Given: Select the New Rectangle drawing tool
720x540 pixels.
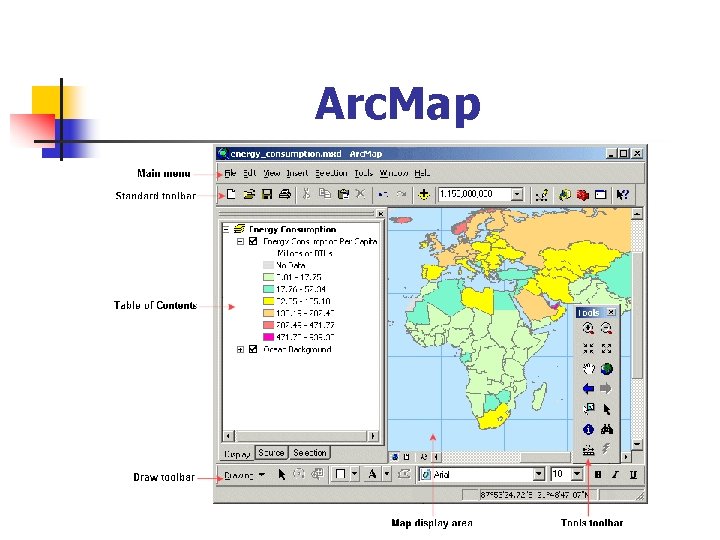Looking at the screenshot, I should click(x=340, y=474).
